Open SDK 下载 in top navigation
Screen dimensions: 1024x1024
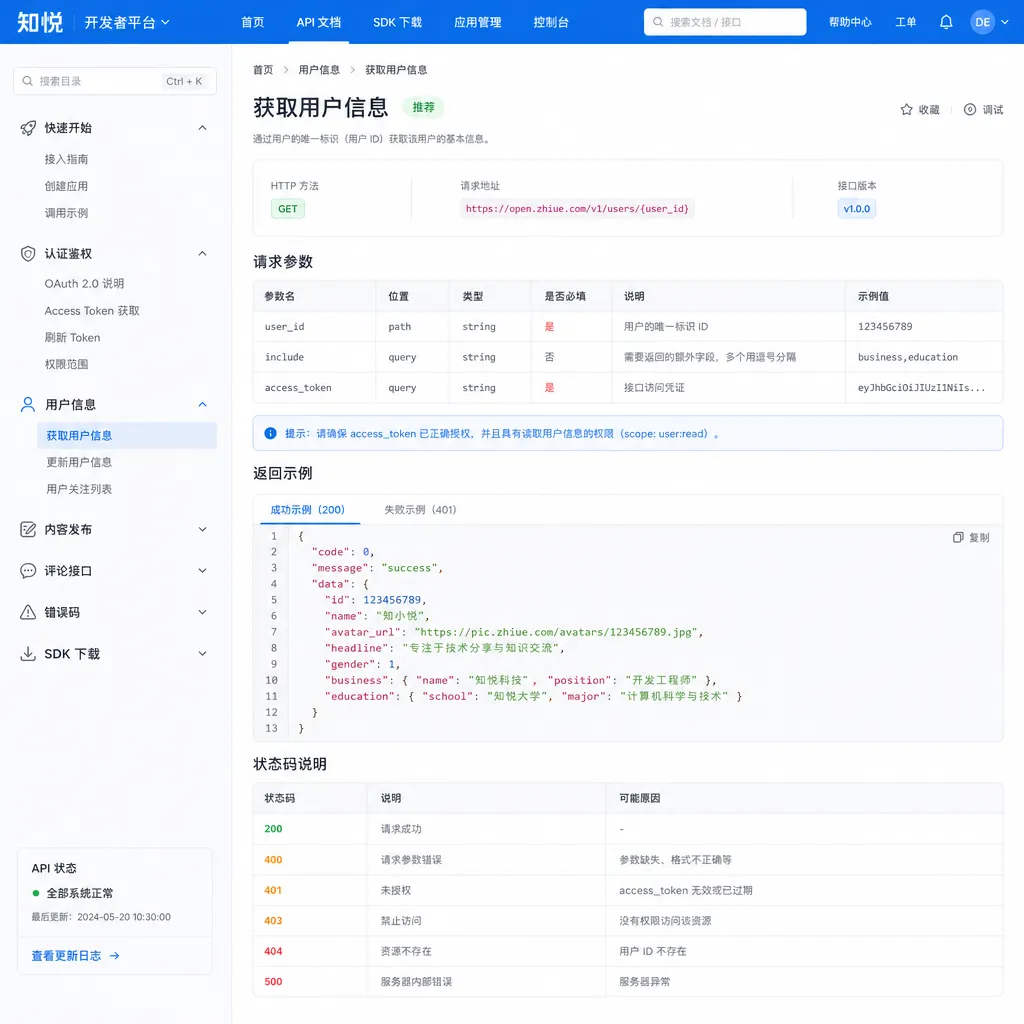pyautogui.click(x=398, y=22)
